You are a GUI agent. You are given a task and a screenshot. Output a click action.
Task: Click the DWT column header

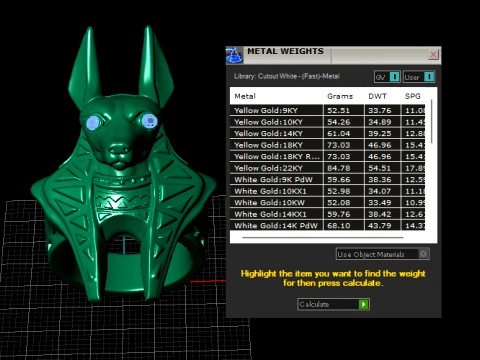pyautogui.click(x=377, y=96)
